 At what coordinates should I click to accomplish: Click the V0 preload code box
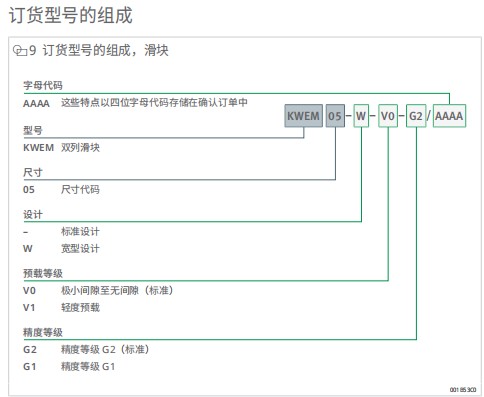pyautogui.click(x=388, y=116)
